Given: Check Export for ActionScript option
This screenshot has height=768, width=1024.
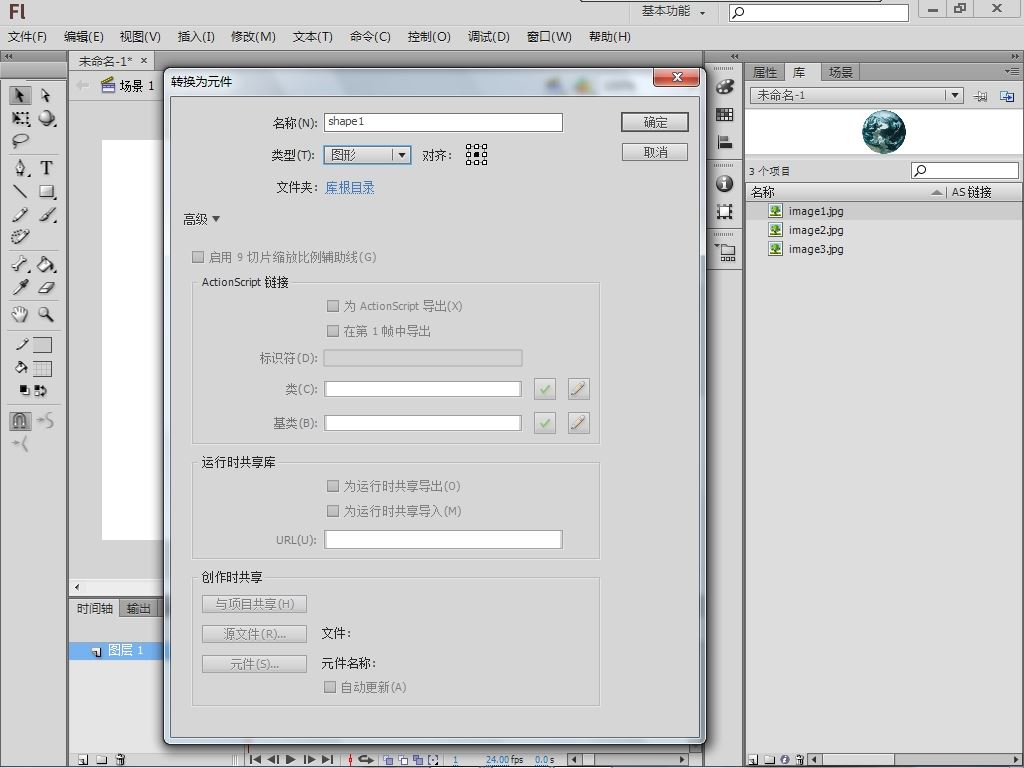Looking at the screenshot, I should 333,306.
